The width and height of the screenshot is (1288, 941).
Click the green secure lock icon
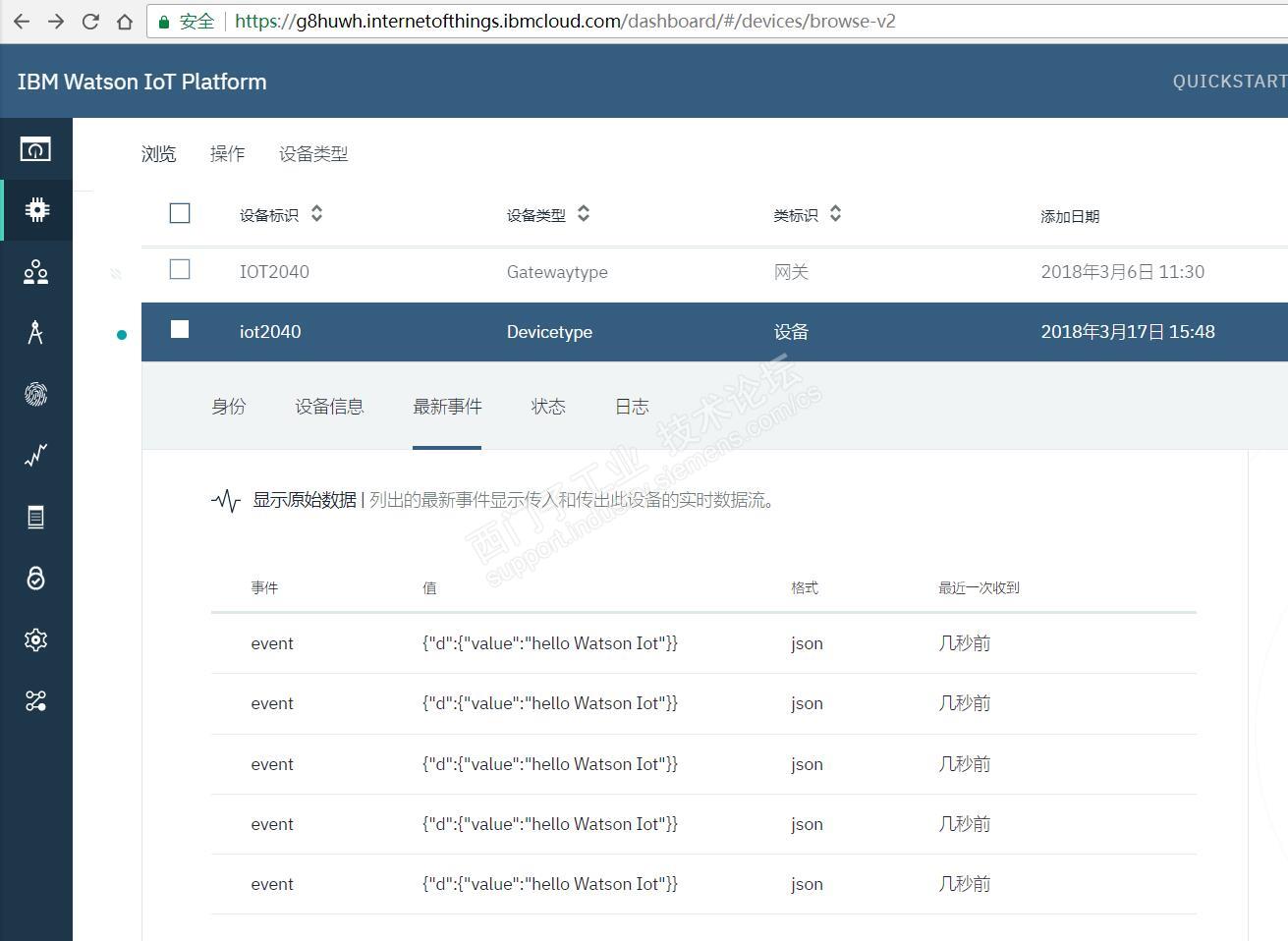coord(164,22)
